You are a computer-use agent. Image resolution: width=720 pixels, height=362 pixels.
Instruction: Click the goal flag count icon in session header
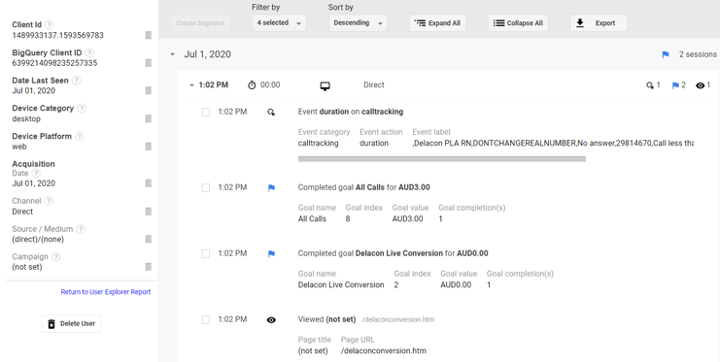point(675,85)
